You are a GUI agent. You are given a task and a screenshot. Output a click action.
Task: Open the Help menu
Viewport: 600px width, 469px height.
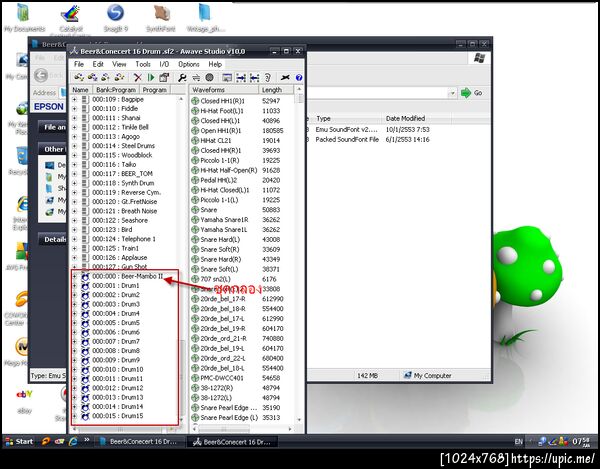coord(215,64)
